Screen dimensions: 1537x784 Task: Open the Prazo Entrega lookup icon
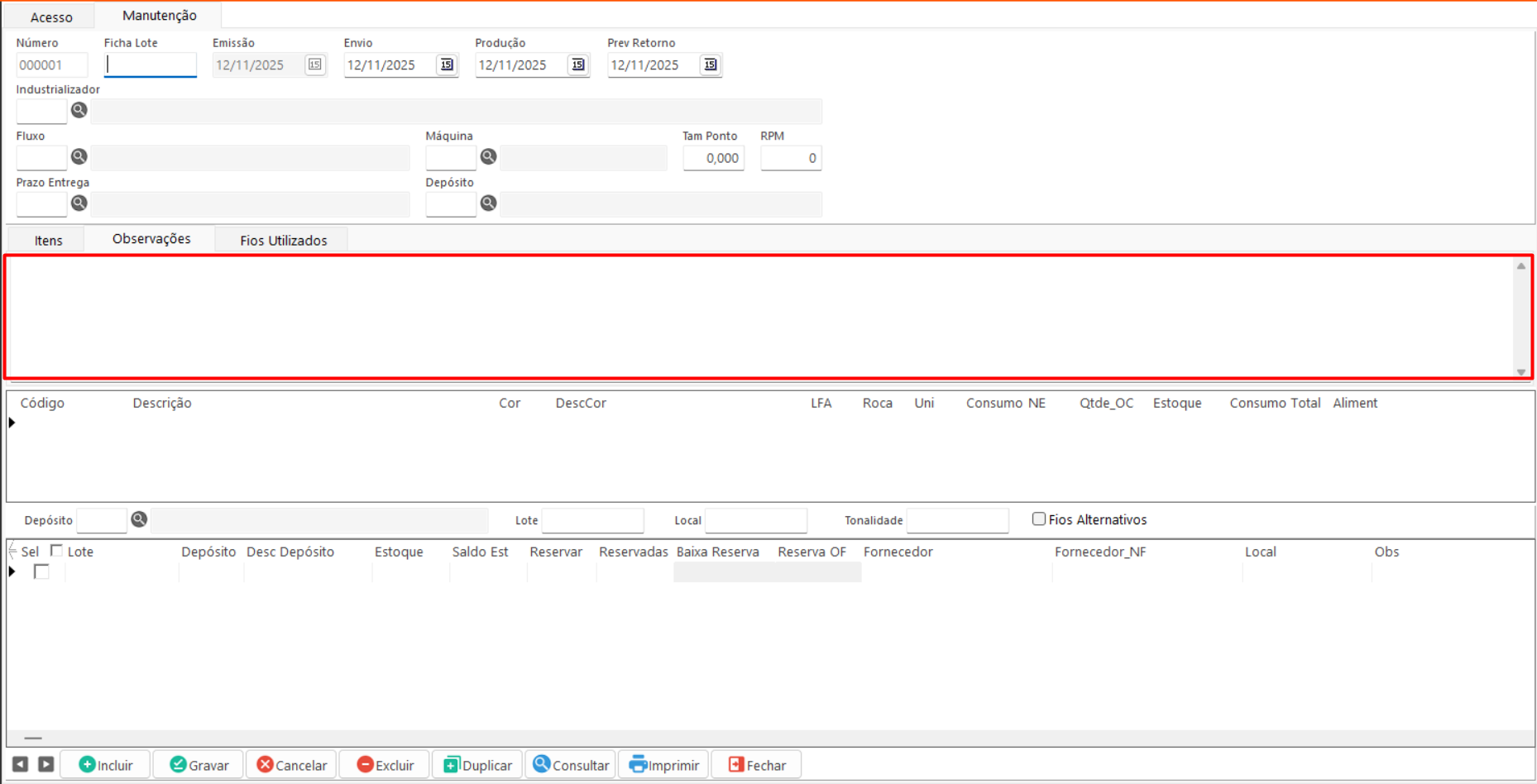click(79, 203)
